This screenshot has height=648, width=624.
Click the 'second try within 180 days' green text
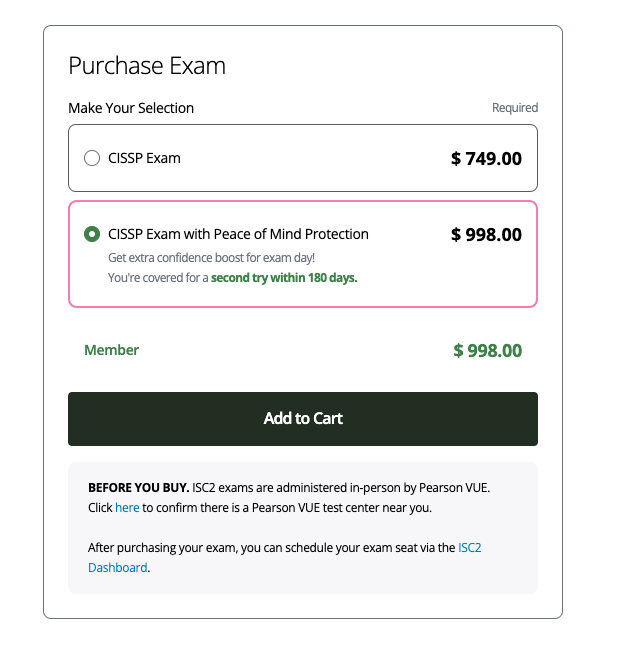tap(284, 277)
